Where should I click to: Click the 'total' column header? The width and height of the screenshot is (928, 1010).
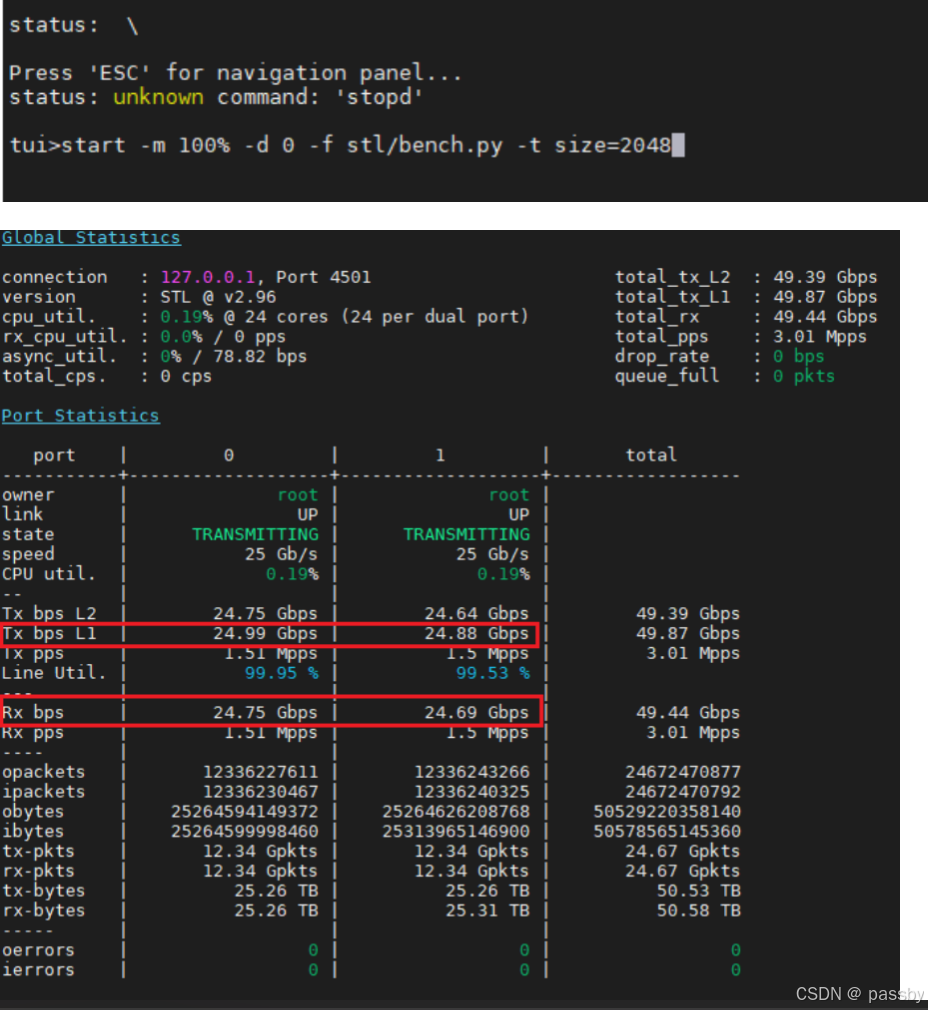coord(651,455)
